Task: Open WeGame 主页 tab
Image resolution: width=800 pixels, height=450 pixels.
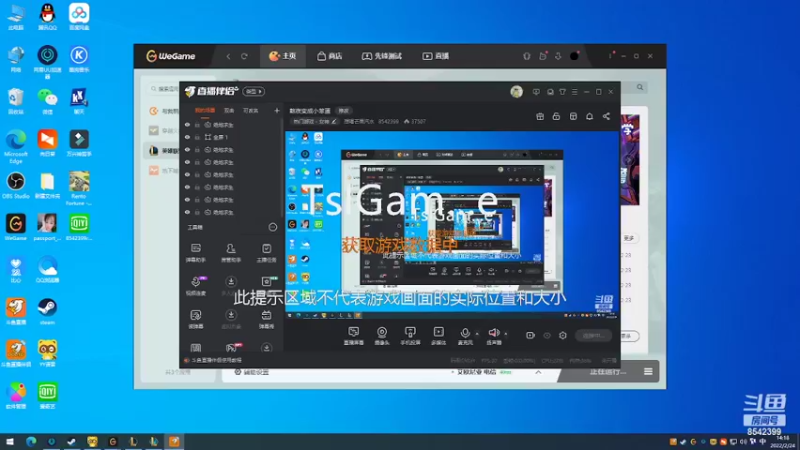Action: pos(283,56)
